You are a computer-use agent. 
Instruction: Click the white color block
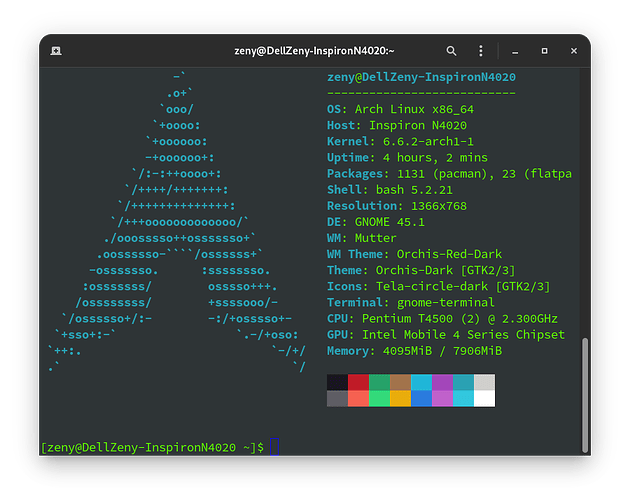point(485,399)
